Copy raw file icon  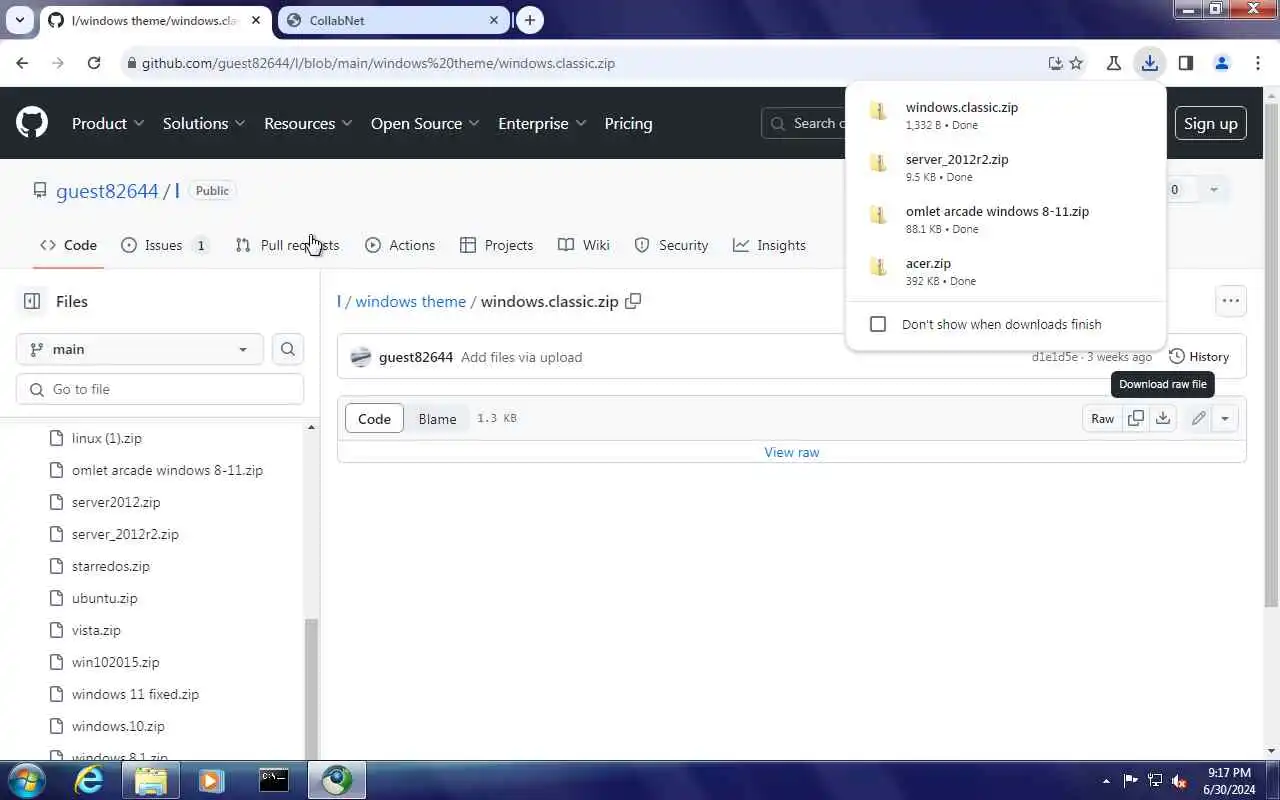(x=1135, y=418)
